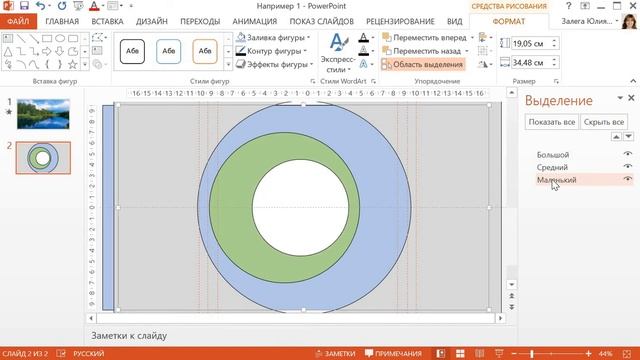
Task: Apply the black-outline Абв shape style
Action: (132, 51)
